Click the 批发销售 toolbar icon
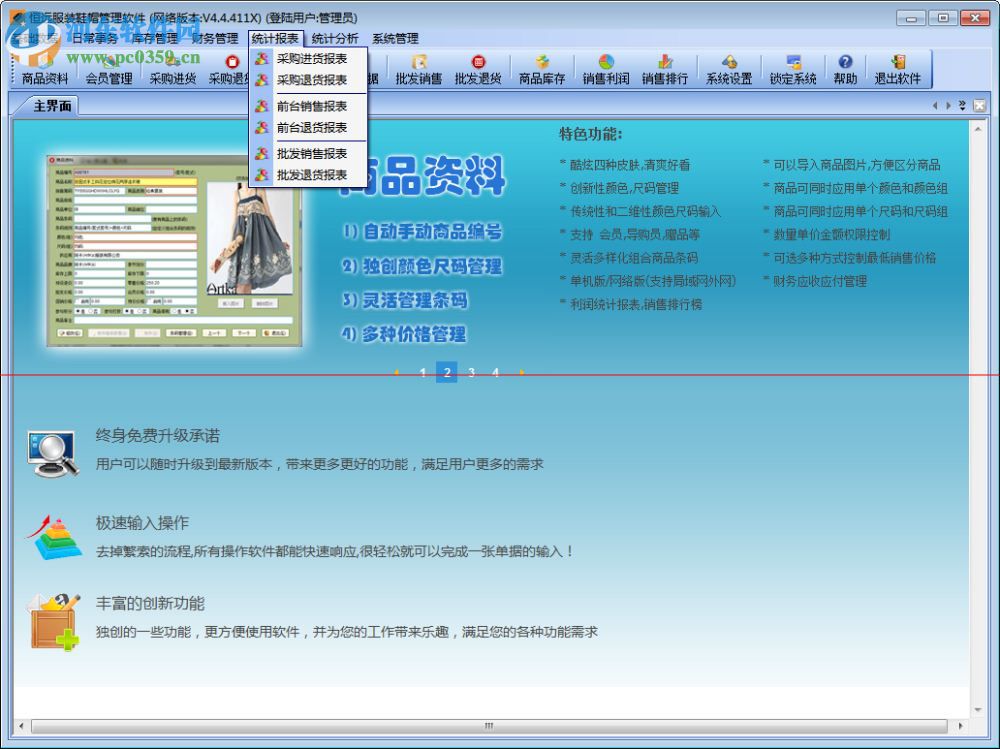This screenshot has height=749, width=1000. (x=421, y=72)
